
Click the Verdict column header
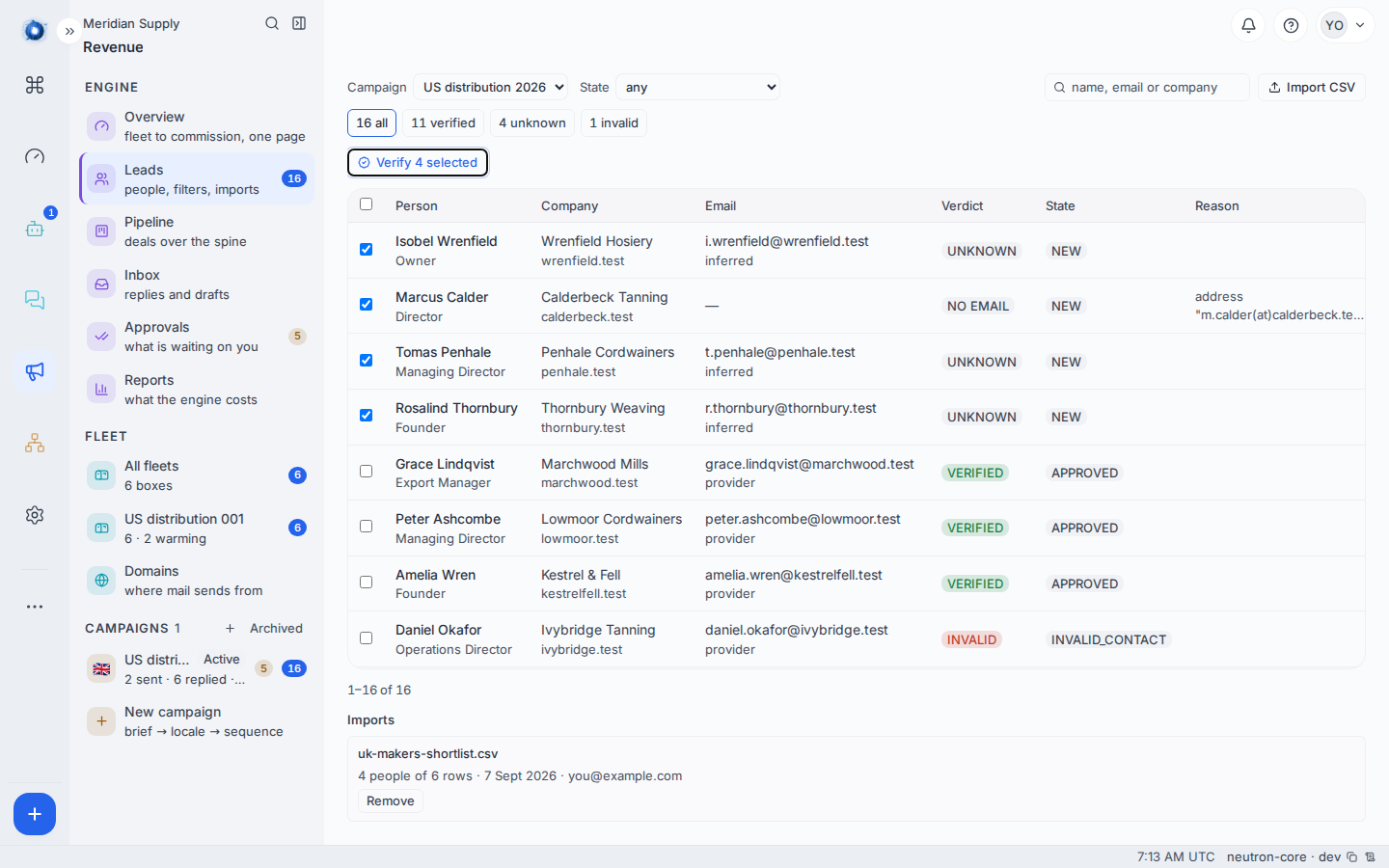click(962, 205)
